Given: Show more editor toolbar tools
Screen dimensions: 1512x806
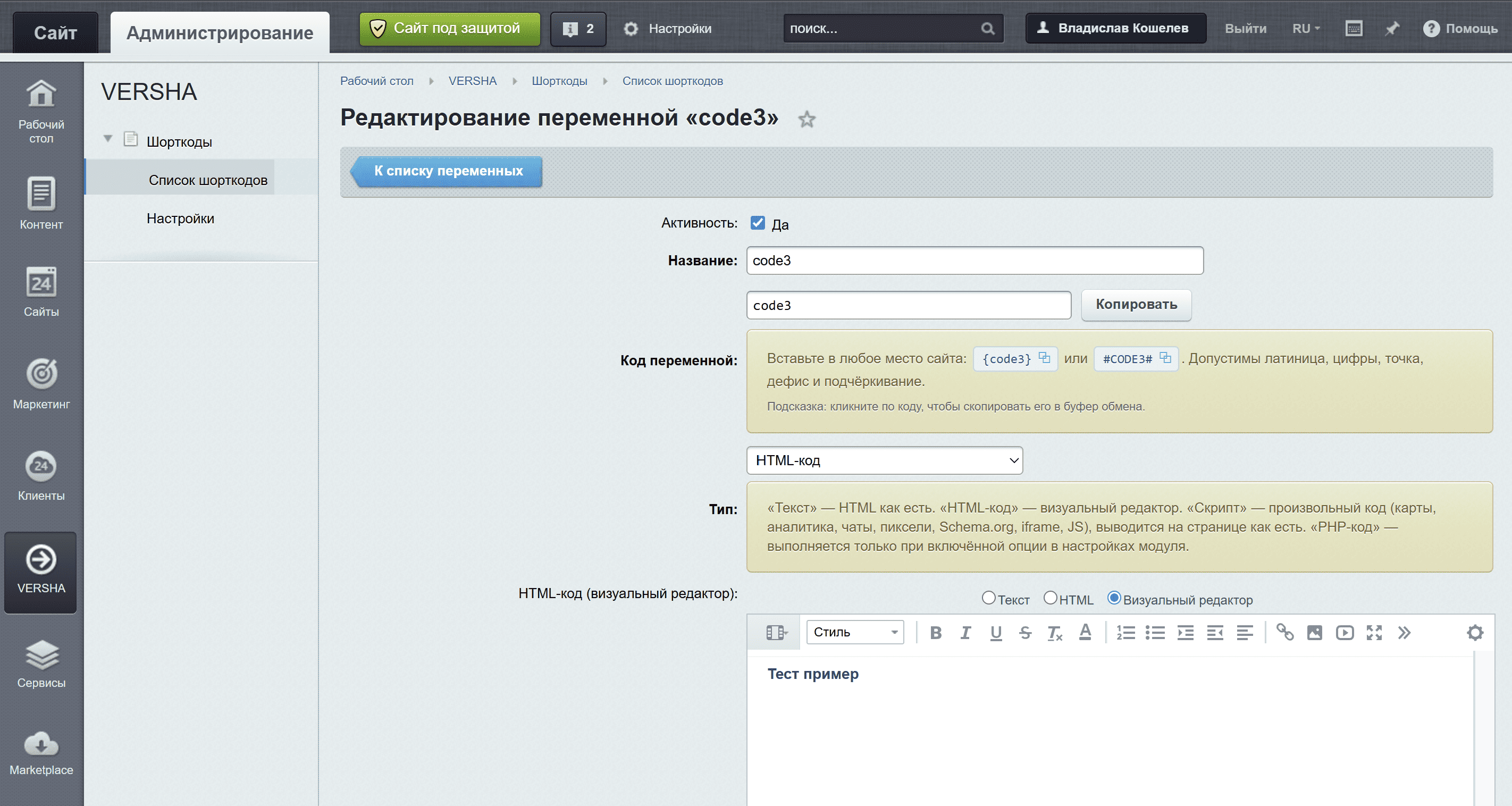Looking at the screenshot, I should point(1404,632).
